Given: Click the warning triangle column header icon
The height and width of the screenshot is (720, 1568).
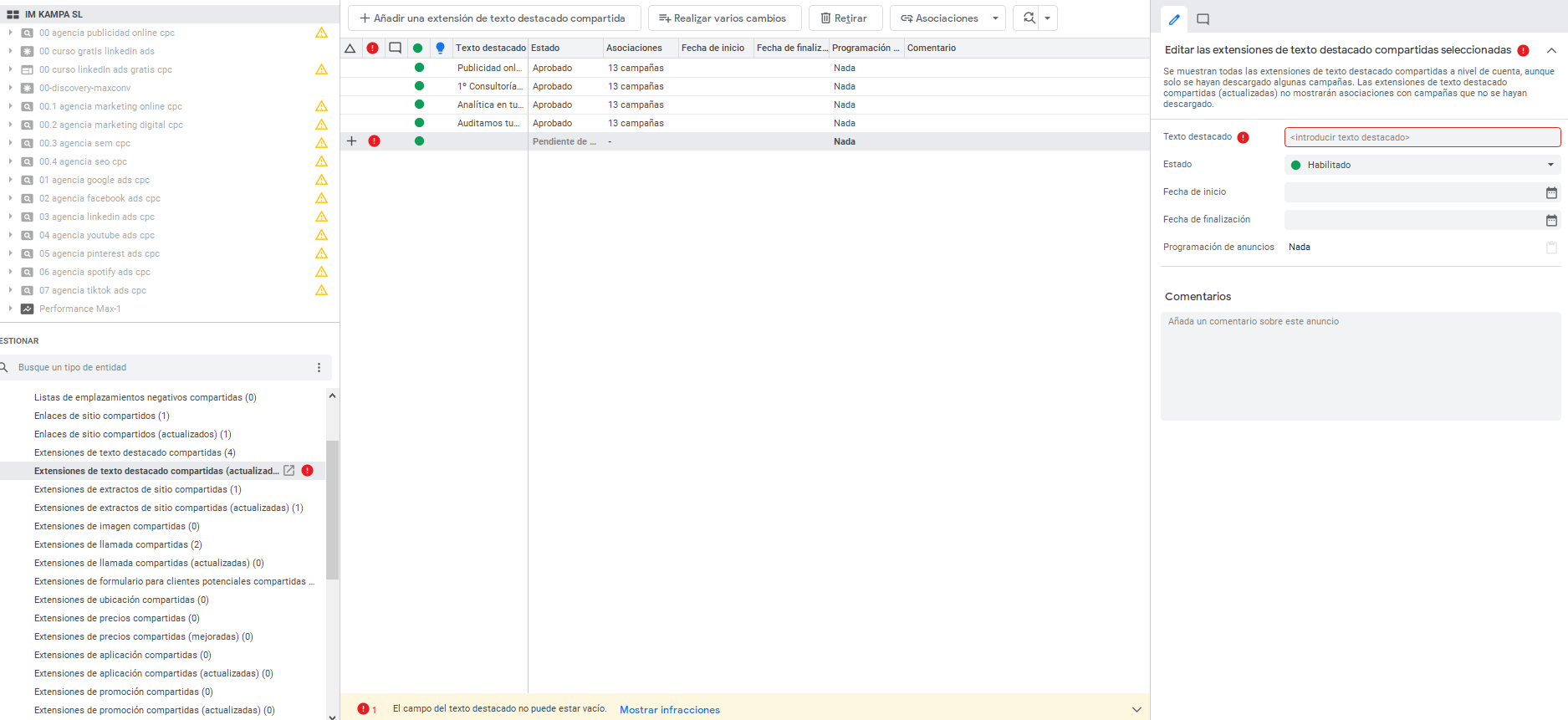Looking at the screenshot, I should click(x=350, y=49).
